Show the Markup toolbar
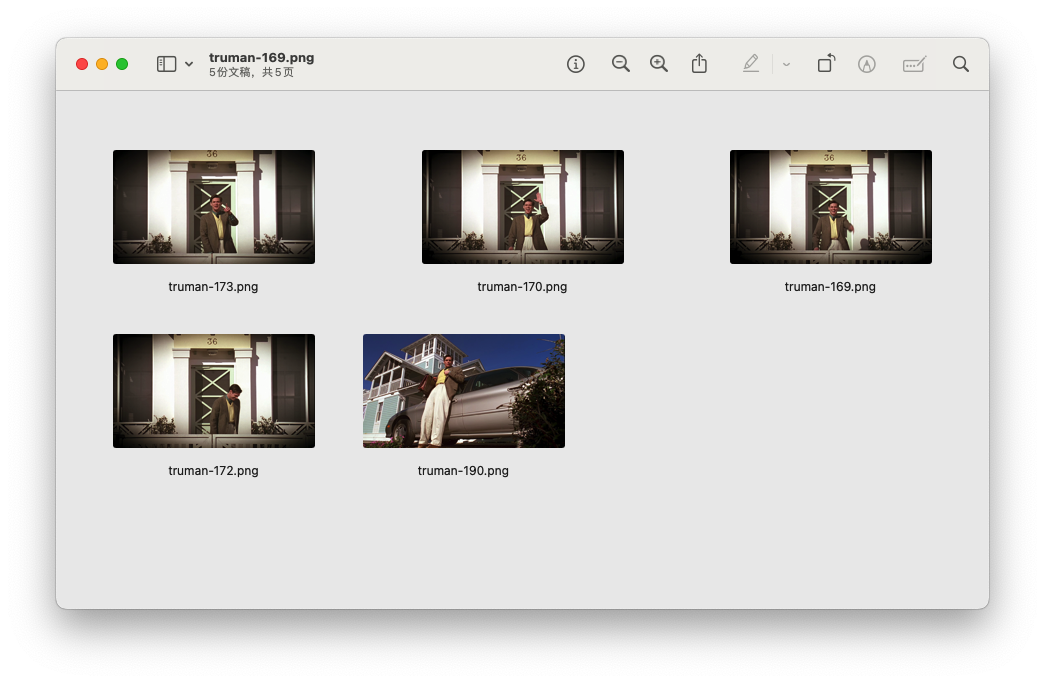The image size is (1045, 683). tap(866, 64)
